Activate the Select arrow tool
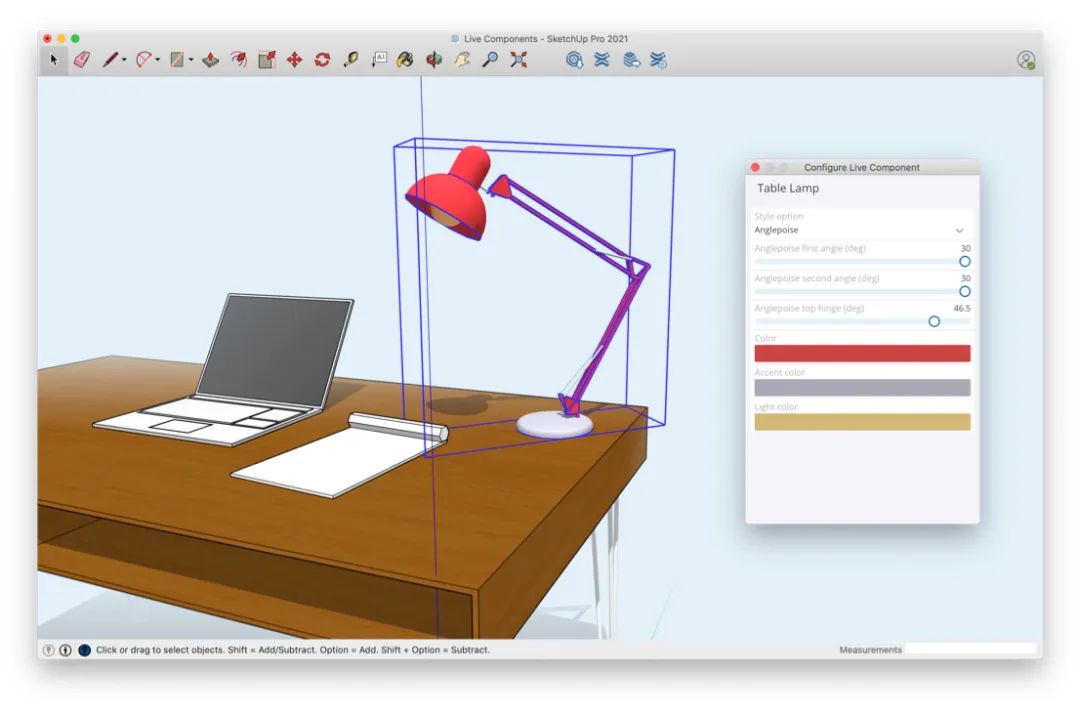 54,59
